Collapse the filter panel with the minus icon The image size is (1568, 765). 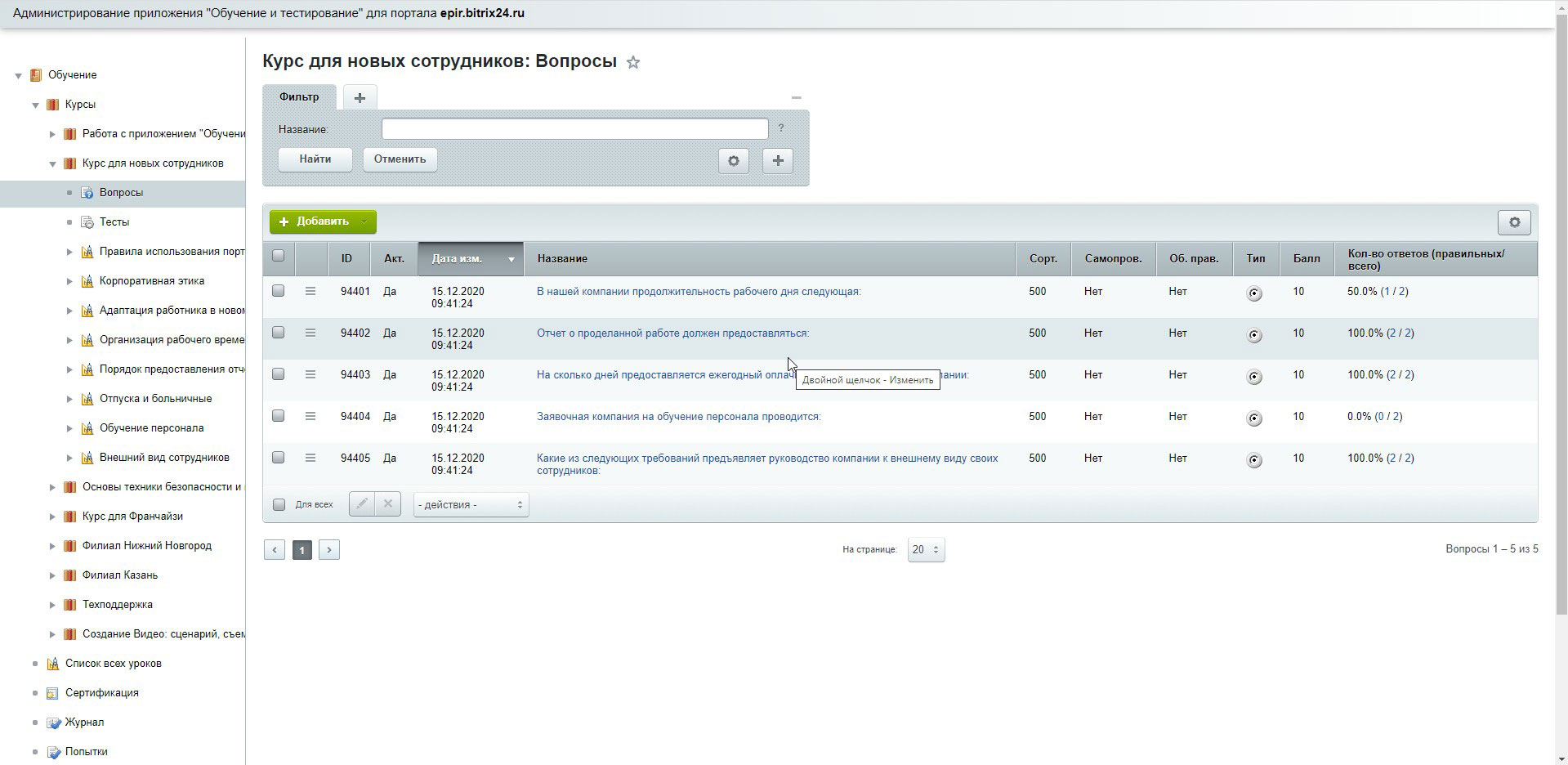coord(796,97)
